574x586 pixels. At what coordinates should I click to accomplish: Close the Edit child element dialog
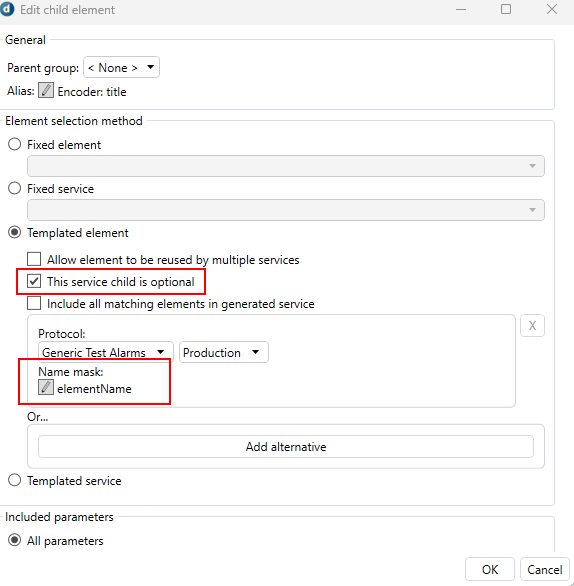coord(552,9)
